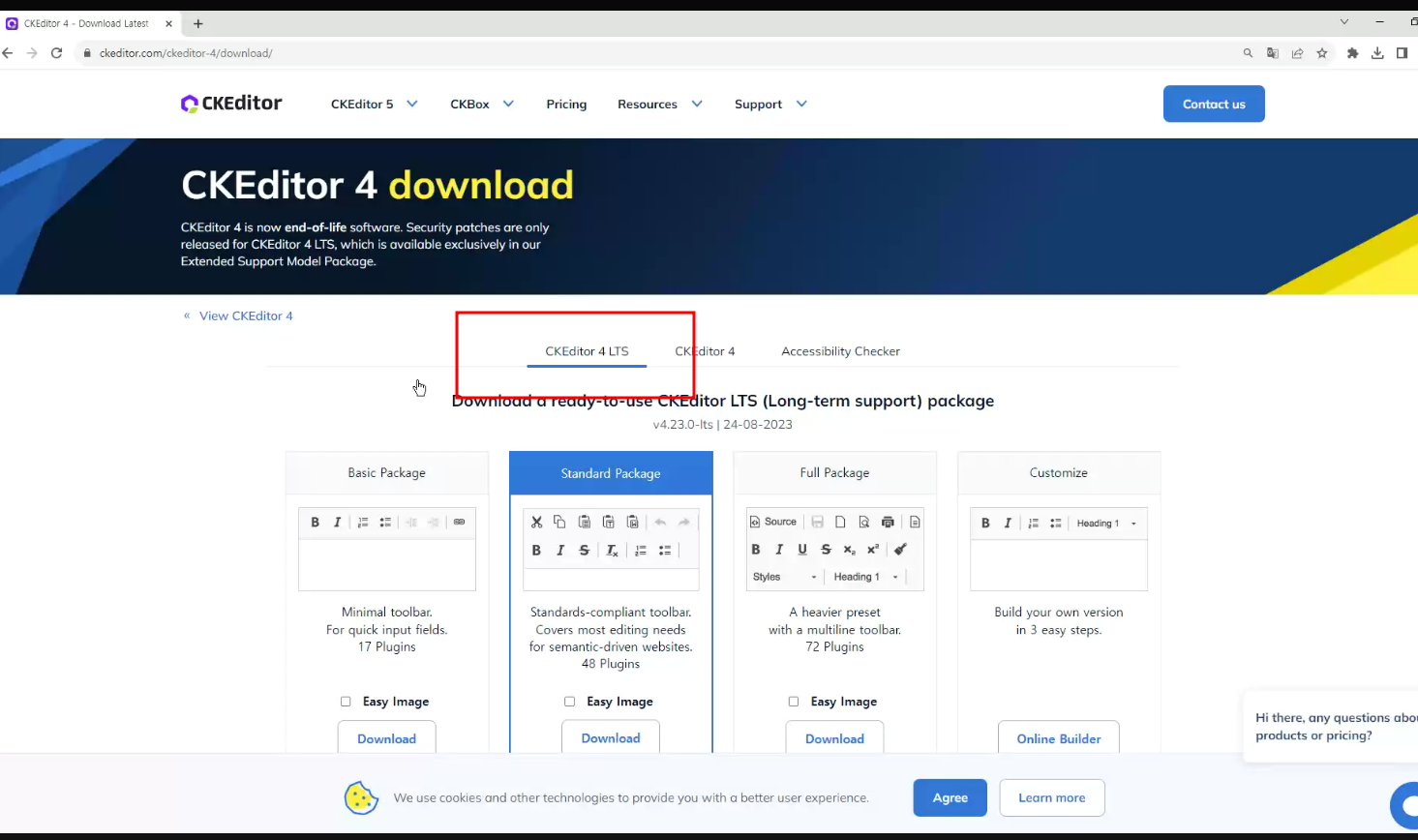This screenshot has width=1418, height=840.
Task: Open the browser extensions puzzle icon
Action: [x=1352, y=53]
